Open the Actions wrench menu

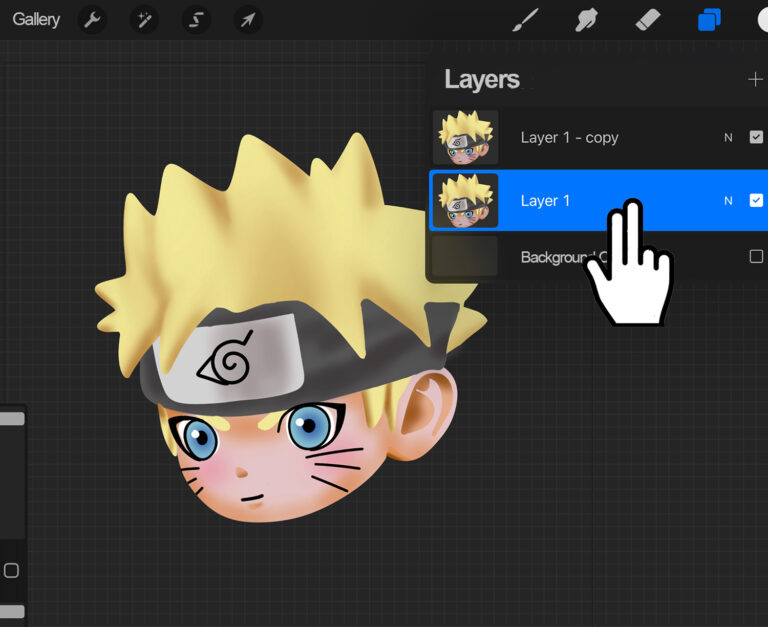[x=92, y=20]
